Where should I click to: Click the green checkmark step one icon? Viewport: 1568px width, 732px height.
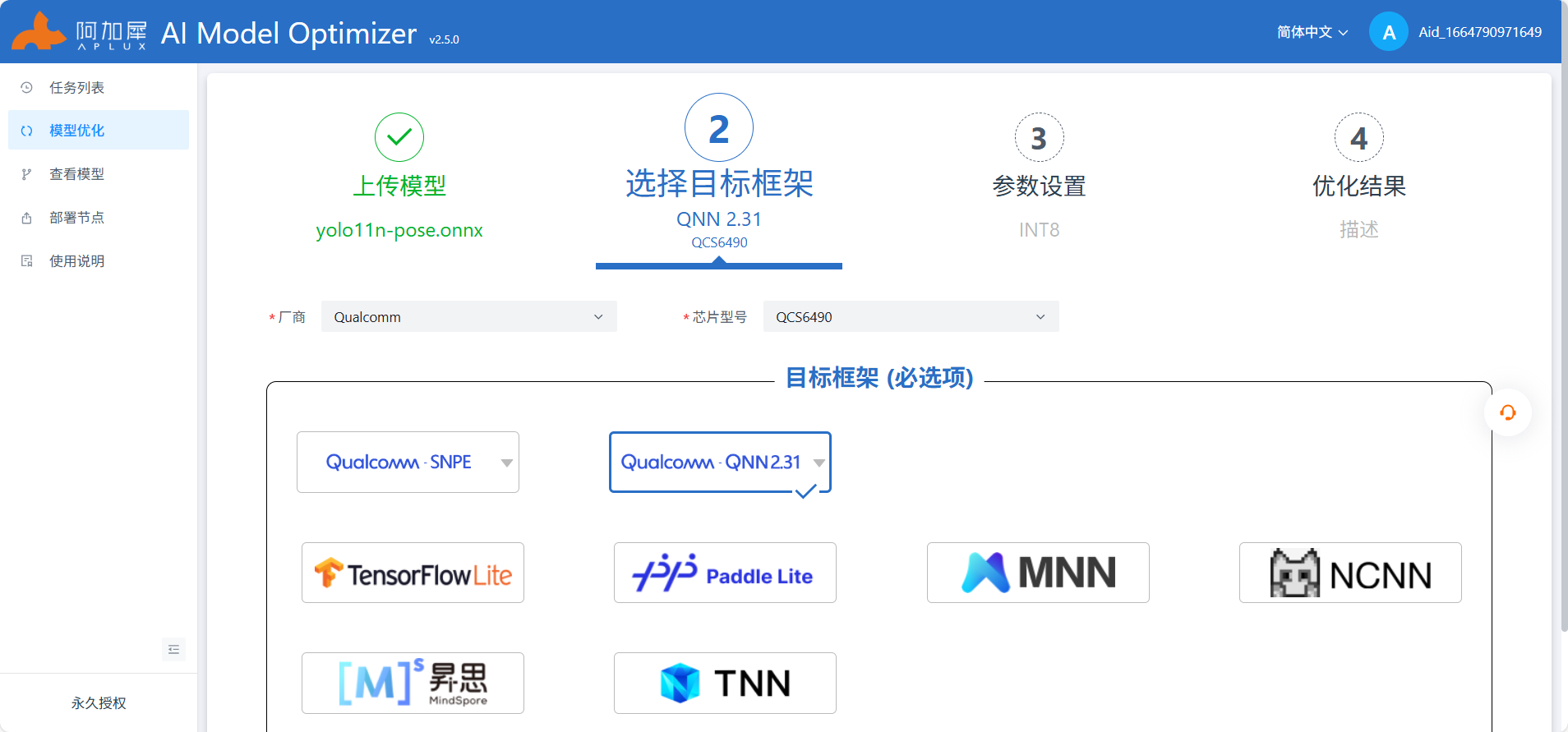[x=399, y=137]
